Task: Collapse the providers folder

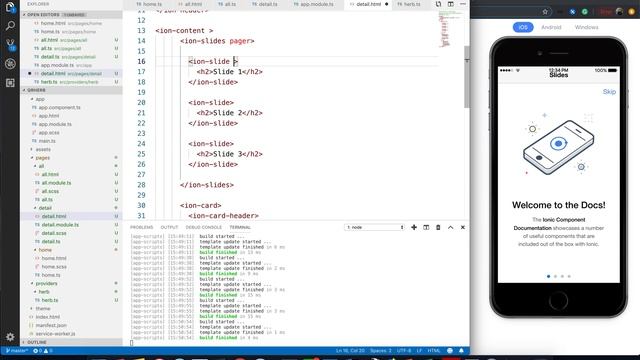Action: pyautogui.click(x=46, y=283)
